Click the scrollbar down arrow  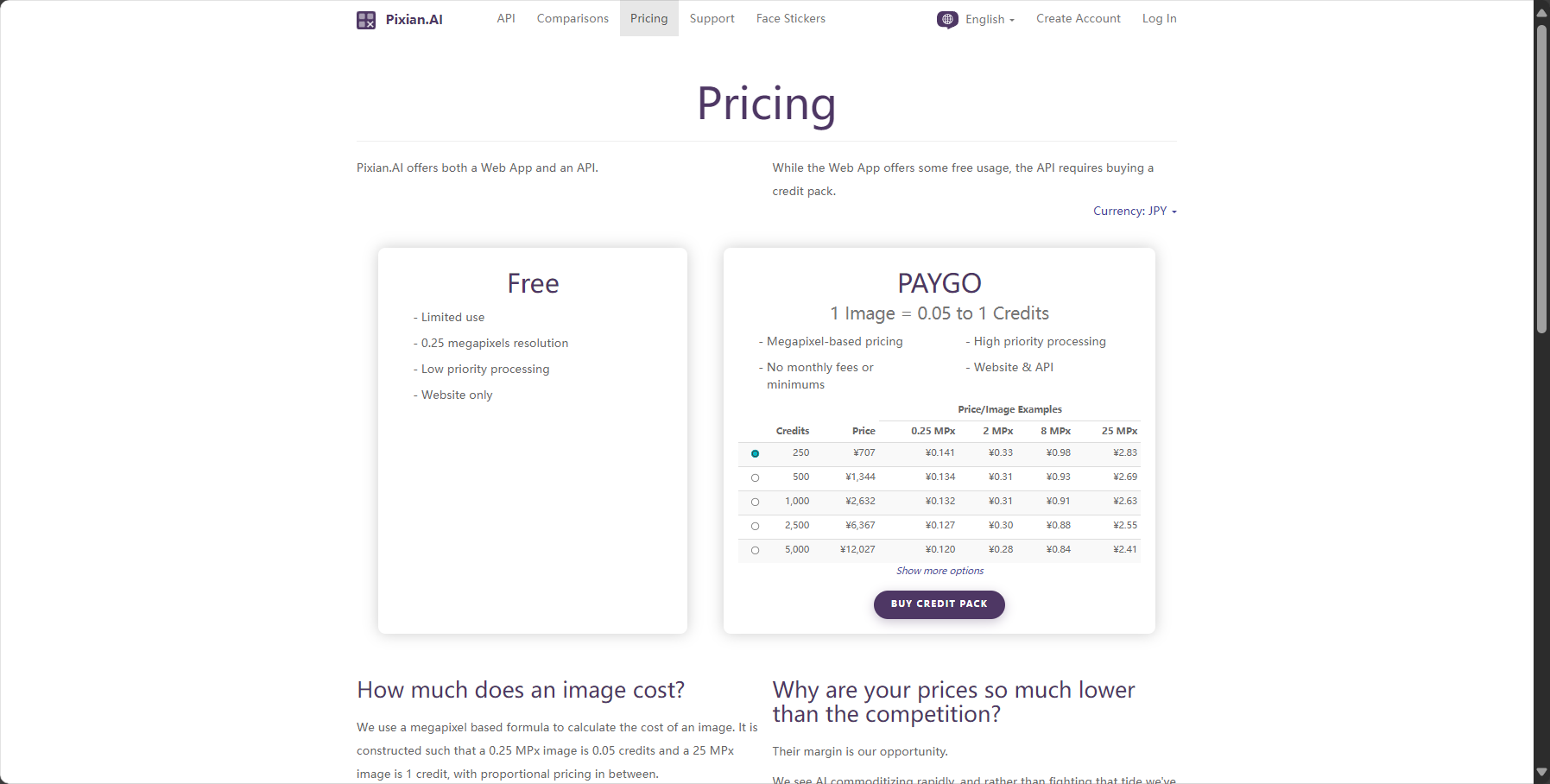point(1541,772)
